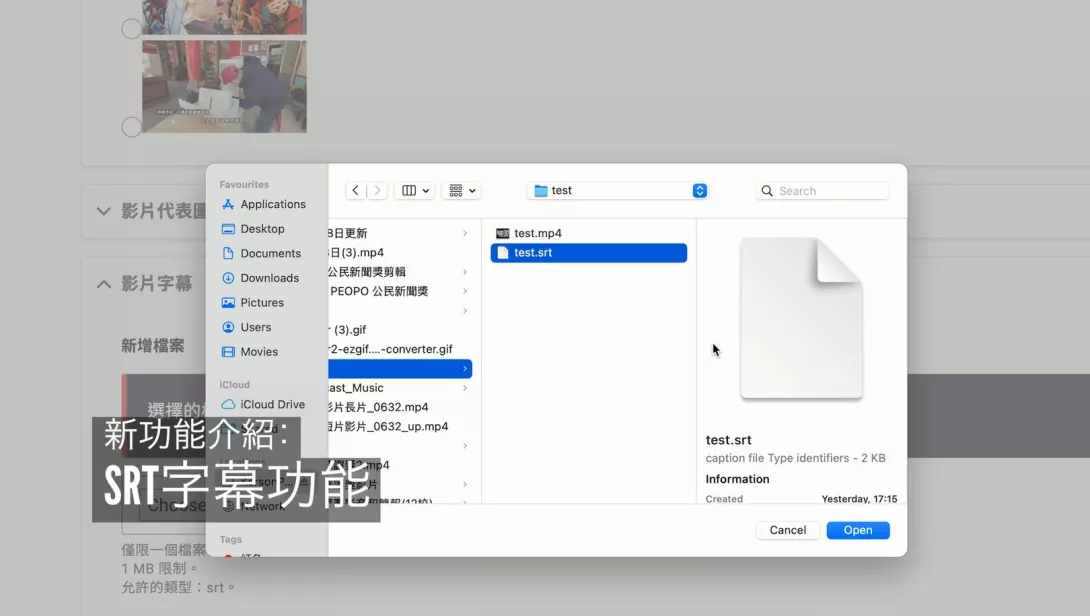Select the test.mp4 file
Screen dimensions: 1090x616
[589, 234]
